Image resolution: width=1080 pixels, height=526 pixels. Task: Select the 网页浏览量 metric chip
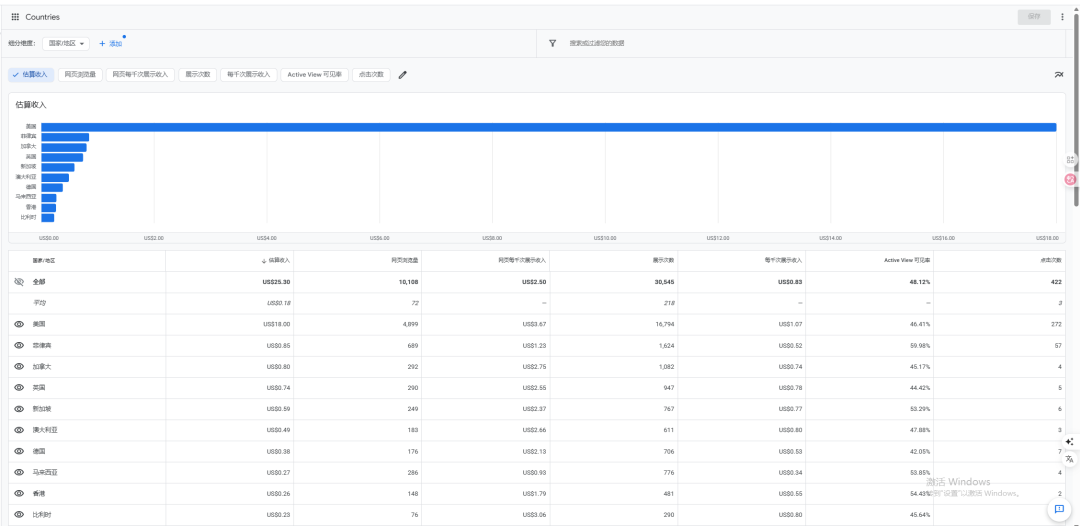point(81,75)
